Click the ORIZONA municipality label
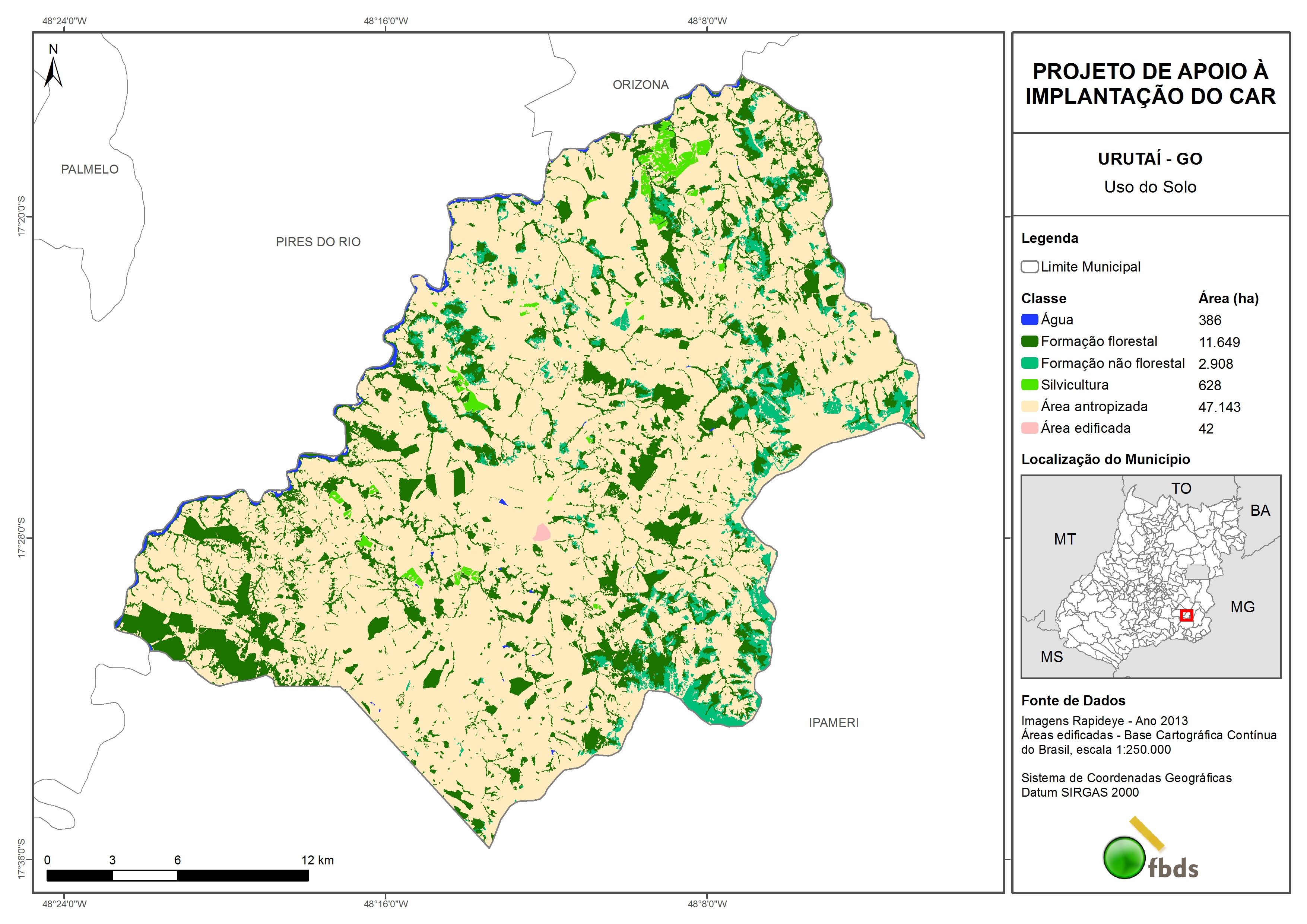Viewport: 1307px width, 924px height. (640, 85)
